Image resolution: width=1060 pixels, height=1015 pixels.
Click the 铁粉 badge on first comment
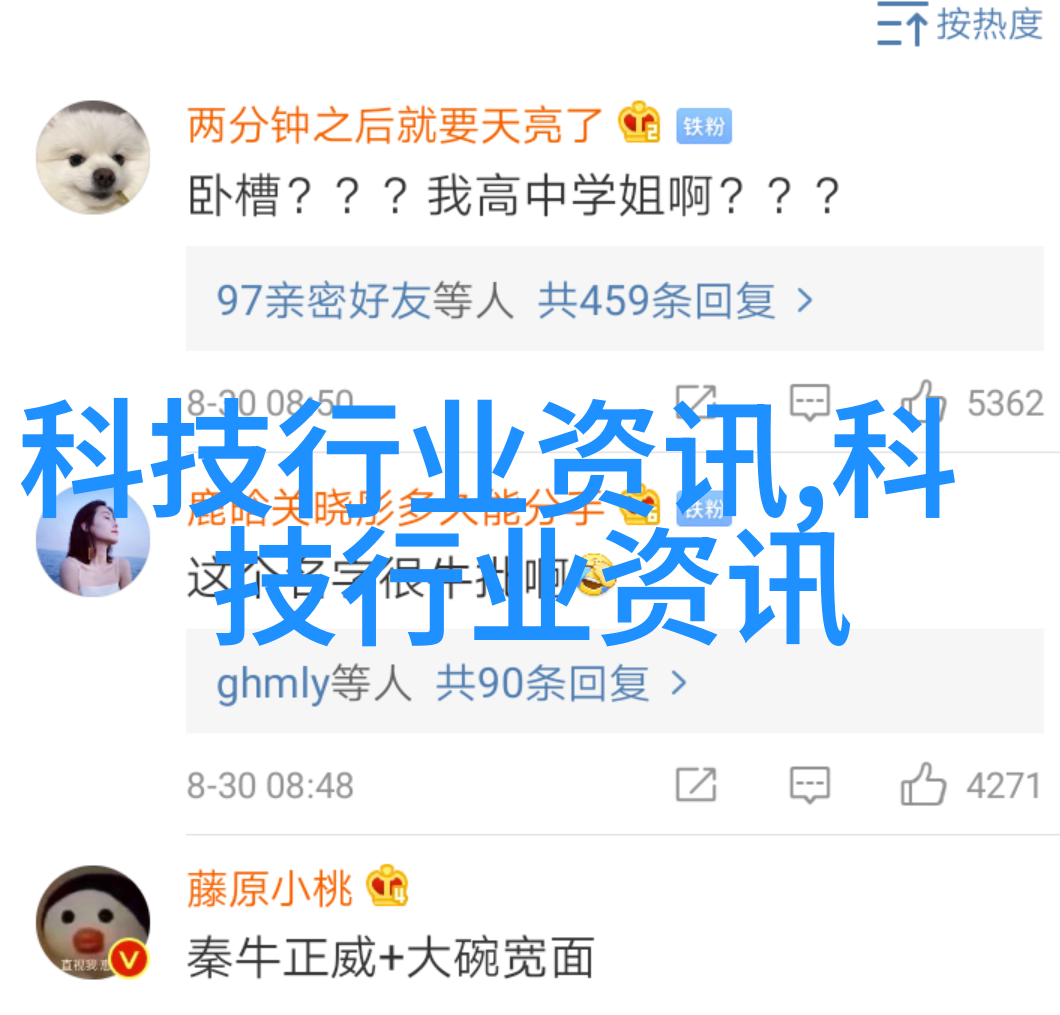[704, 126]
